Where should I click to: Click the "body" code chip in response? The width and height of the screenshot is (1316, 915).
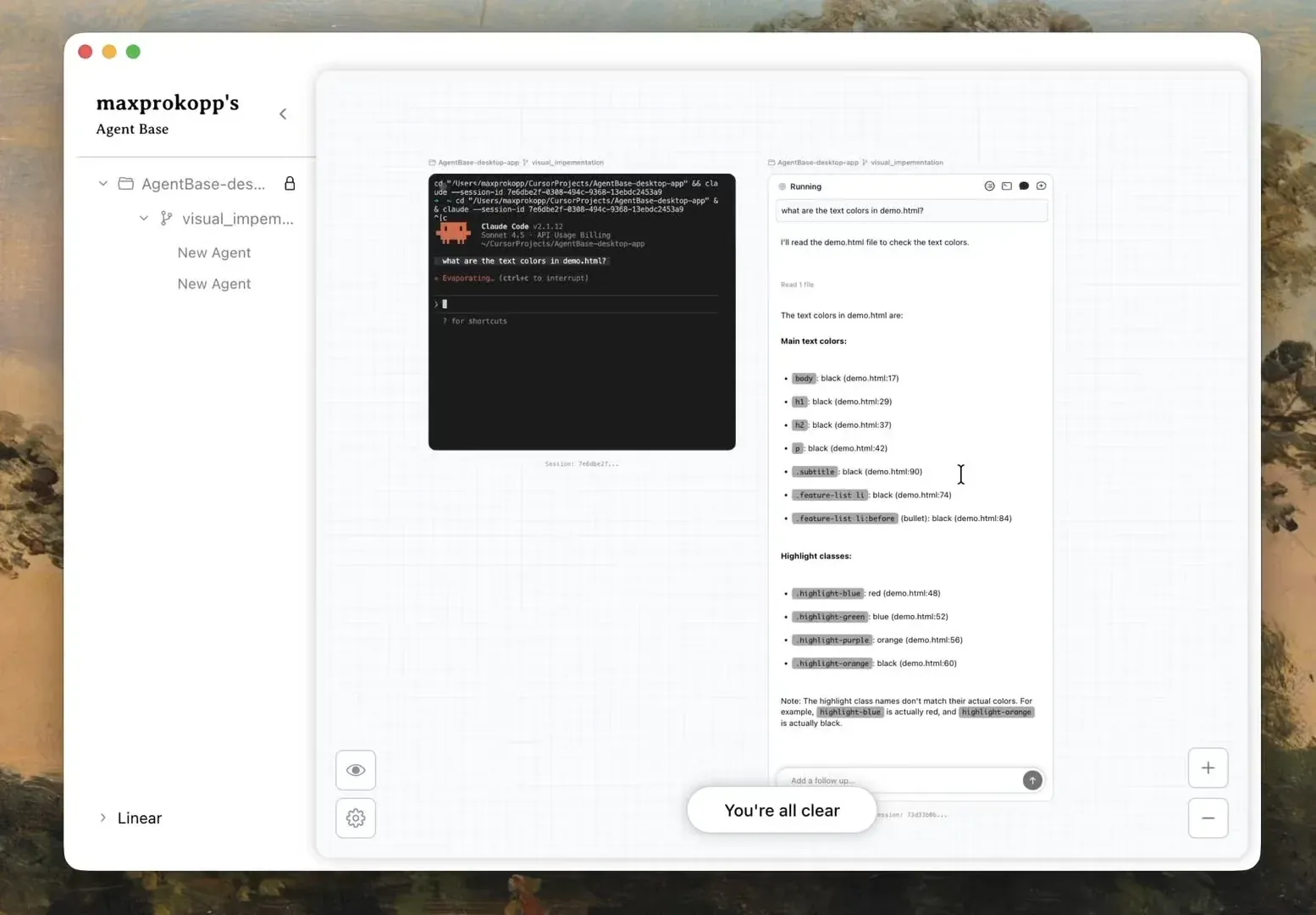804,378
